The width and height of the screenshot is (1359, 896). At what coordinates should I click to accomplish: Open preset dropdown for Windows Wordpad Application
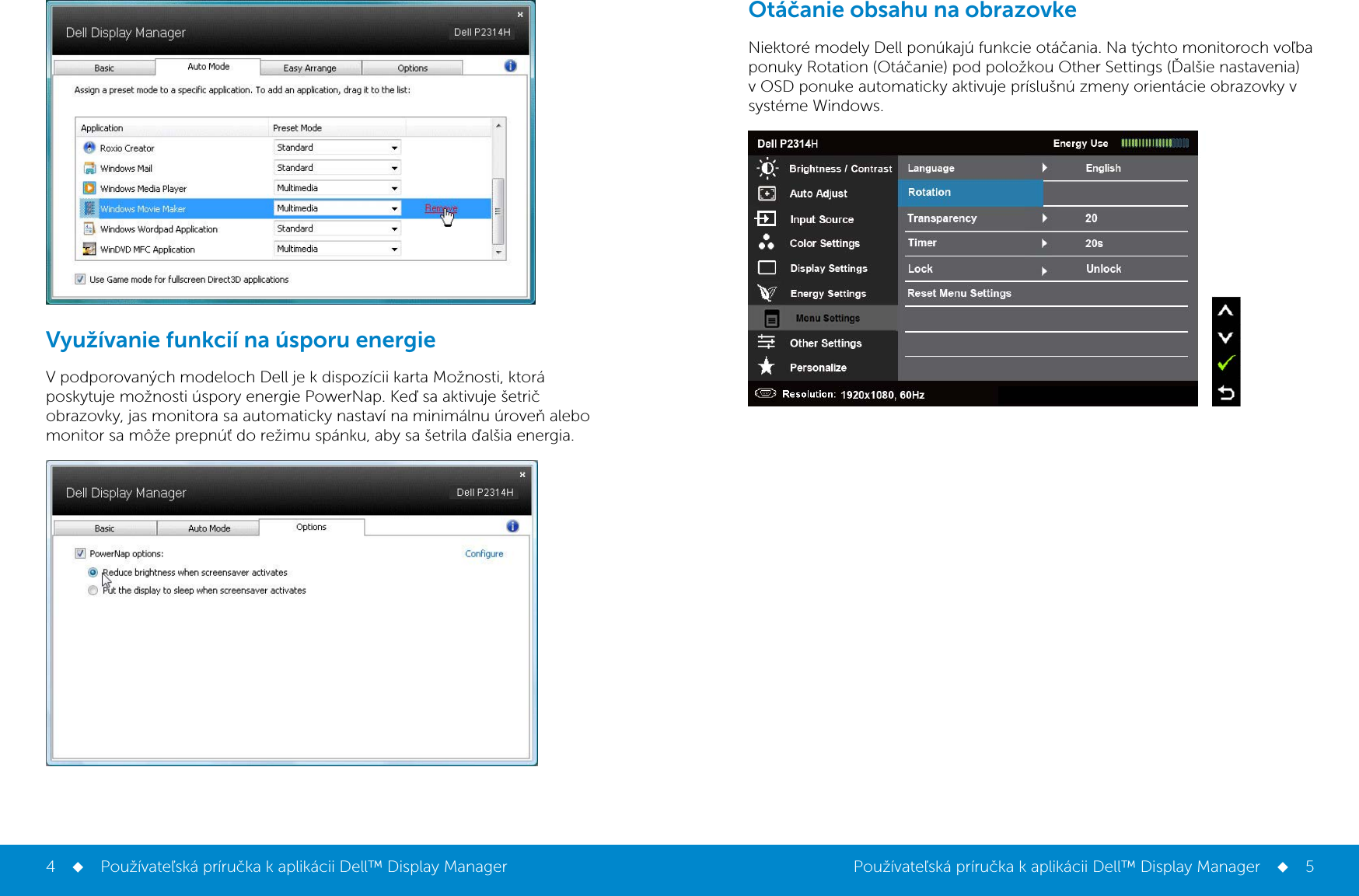[x=337, y=228]
